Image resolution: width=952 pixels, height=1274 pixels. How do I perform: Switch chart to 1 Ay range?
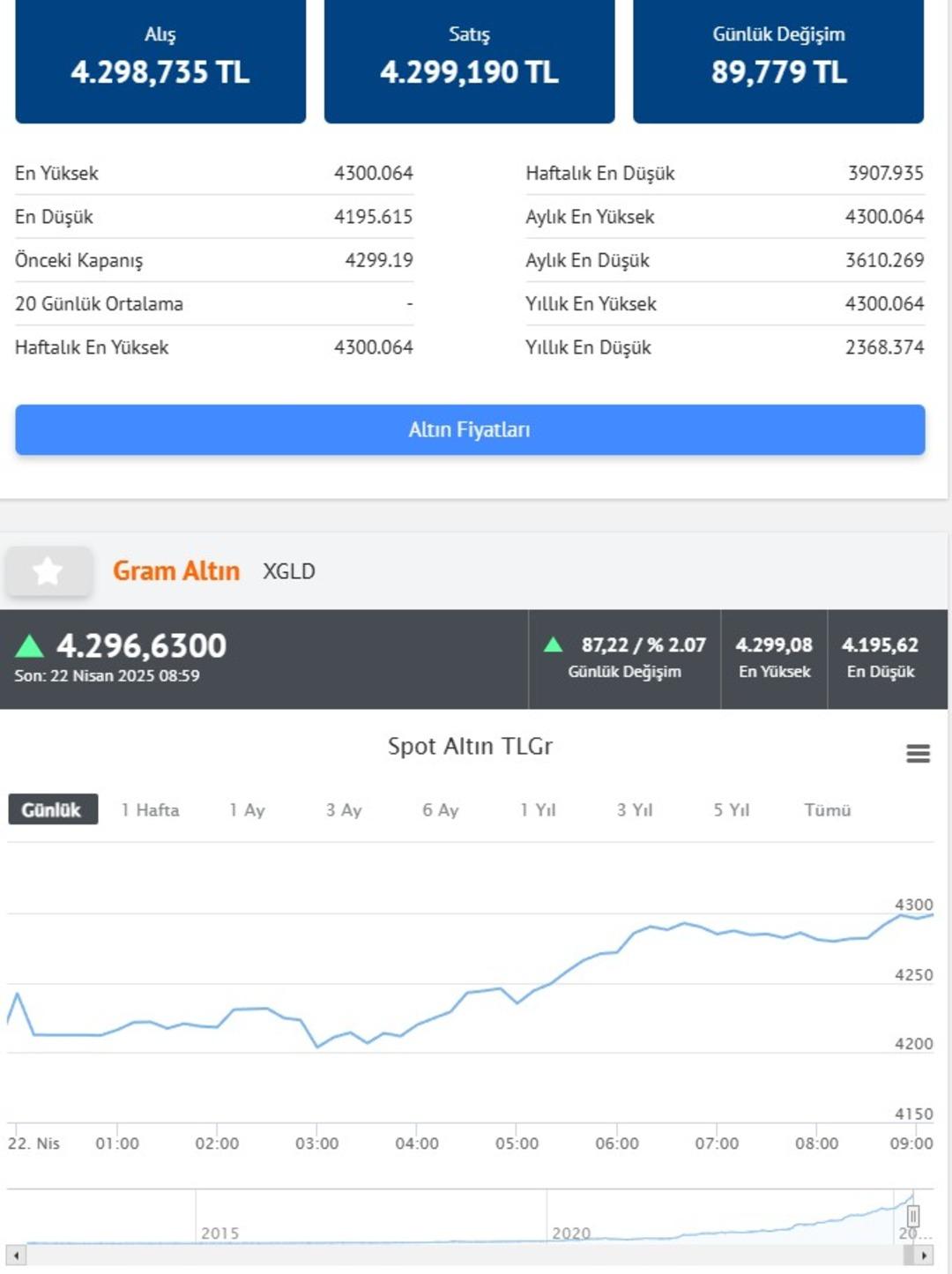(247, 809)
